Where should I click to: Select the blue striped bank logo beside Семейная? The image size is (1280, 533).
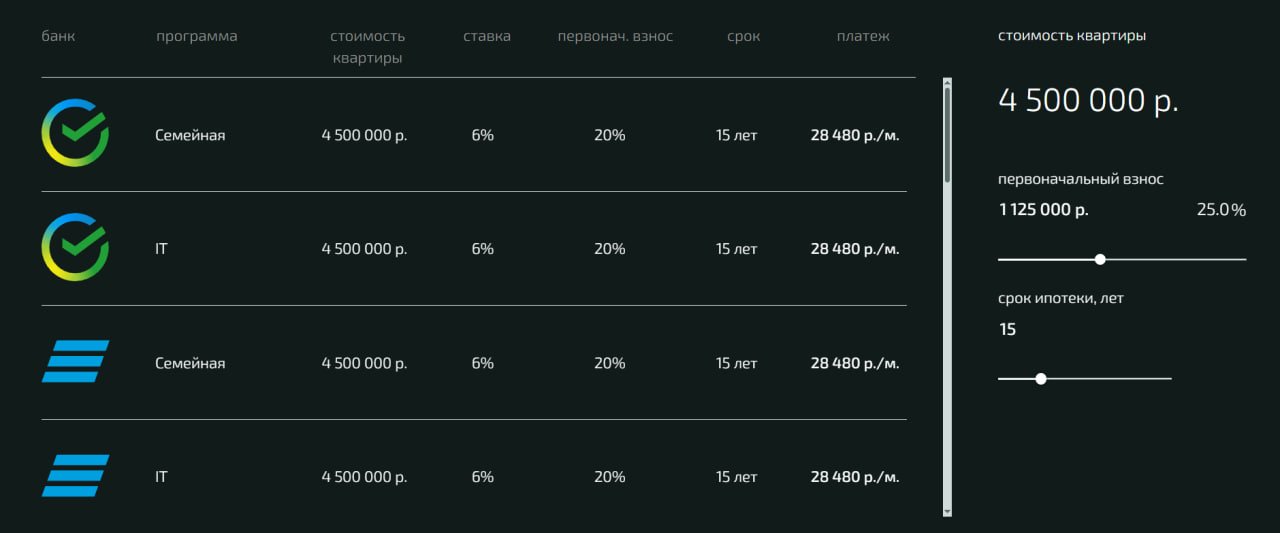tap(75, 361)
